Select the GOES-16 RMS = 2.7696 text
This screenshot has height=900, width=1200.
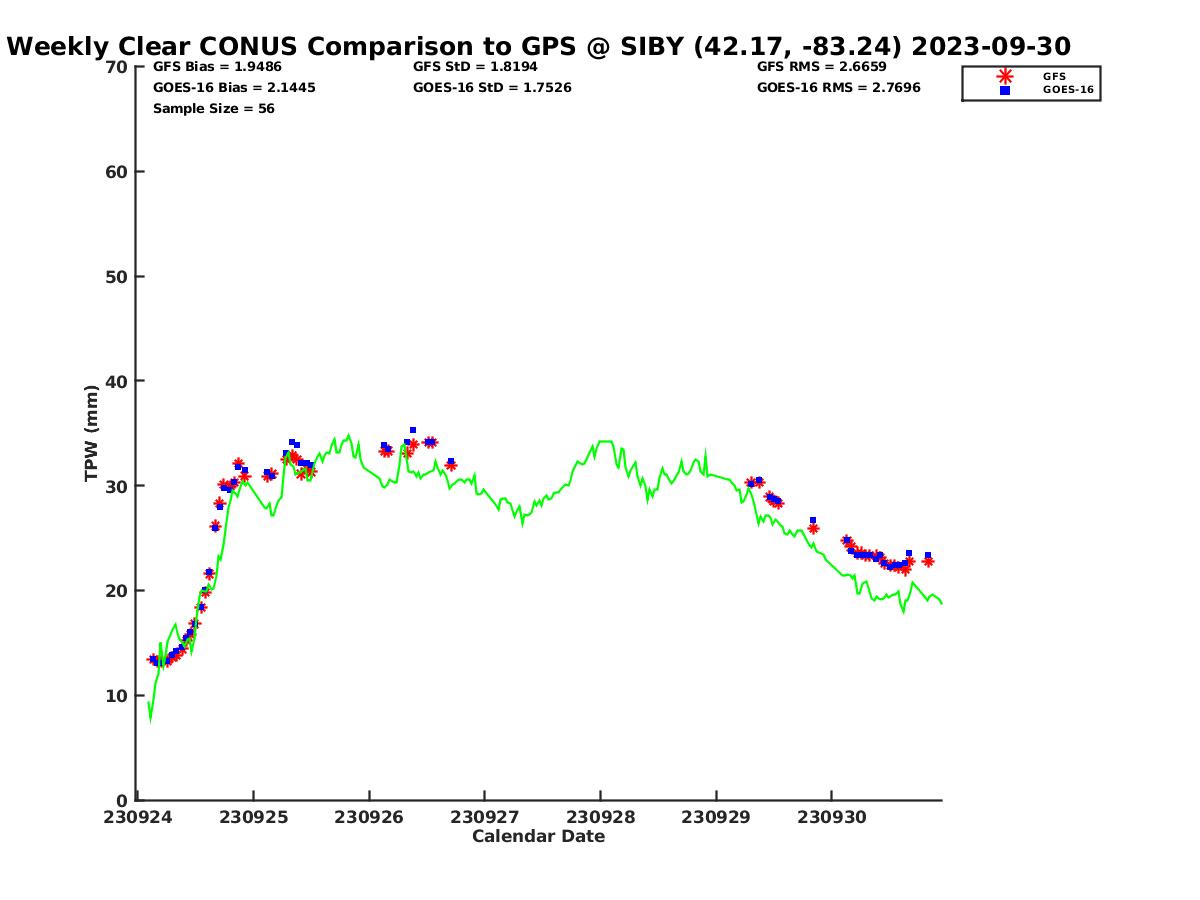pyautogui.click(x=838, y=88)
